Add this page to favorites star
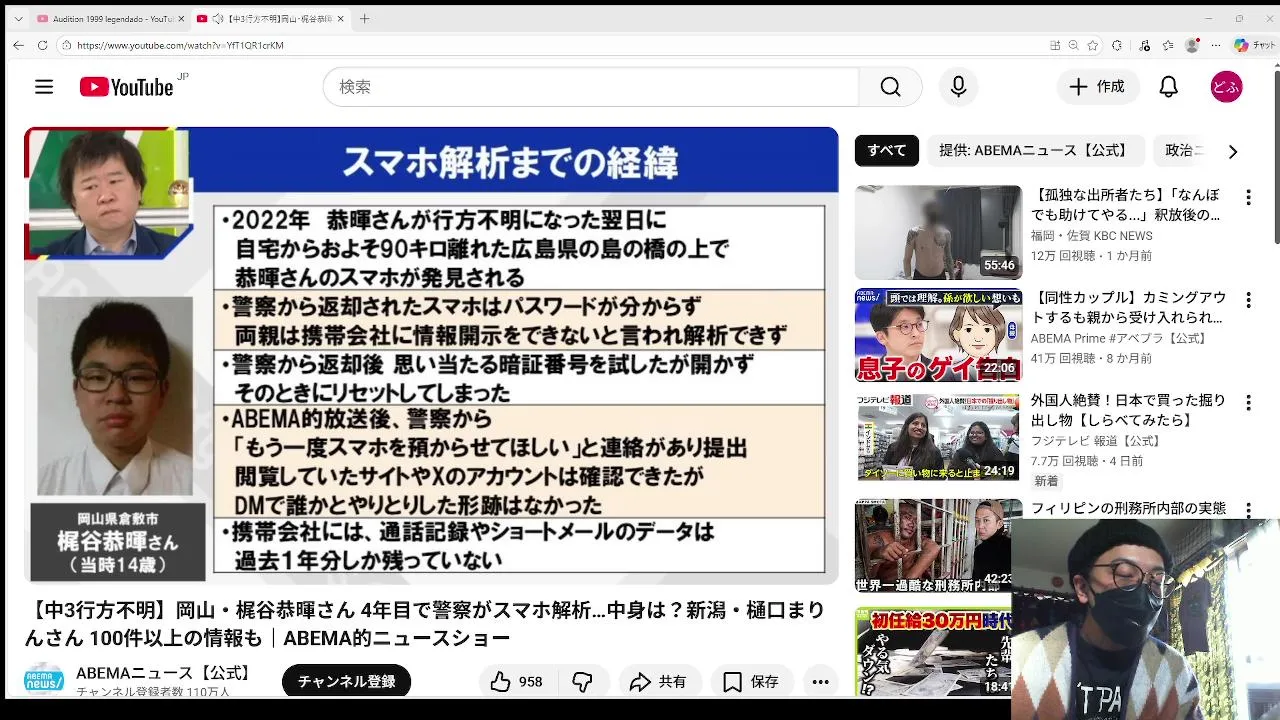1280x720 pixels. (x=1093, y=45)
